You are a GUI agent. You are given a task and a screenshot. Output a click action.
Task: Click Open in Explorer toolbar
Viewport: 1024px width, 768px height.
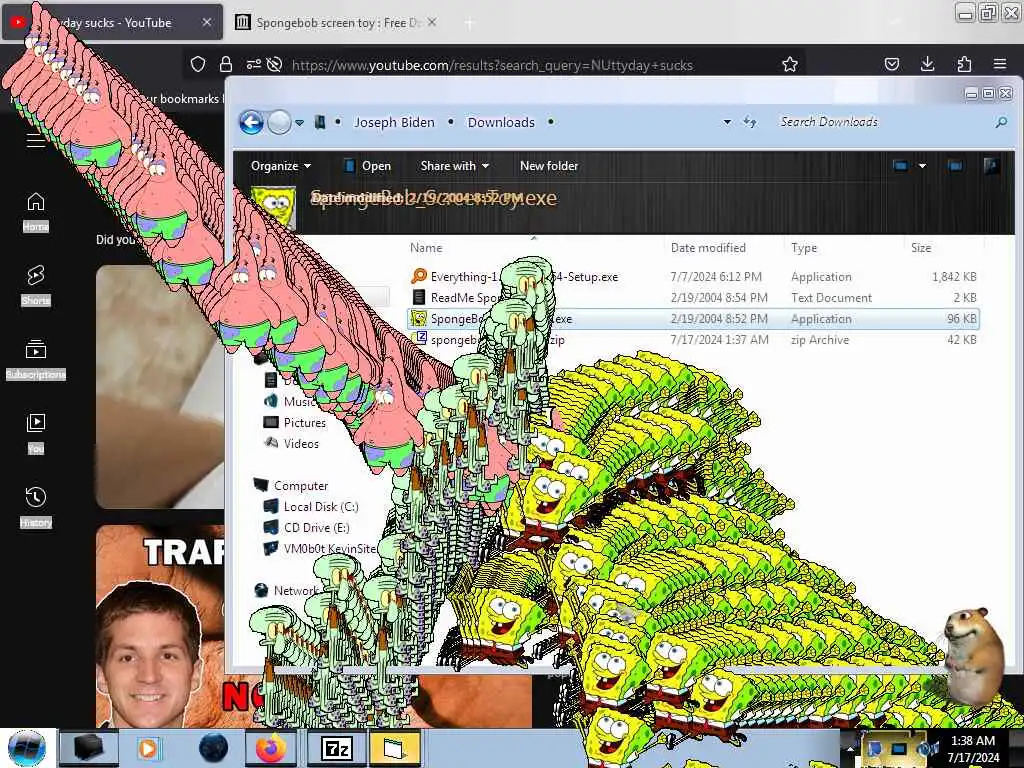click(368, 166)
